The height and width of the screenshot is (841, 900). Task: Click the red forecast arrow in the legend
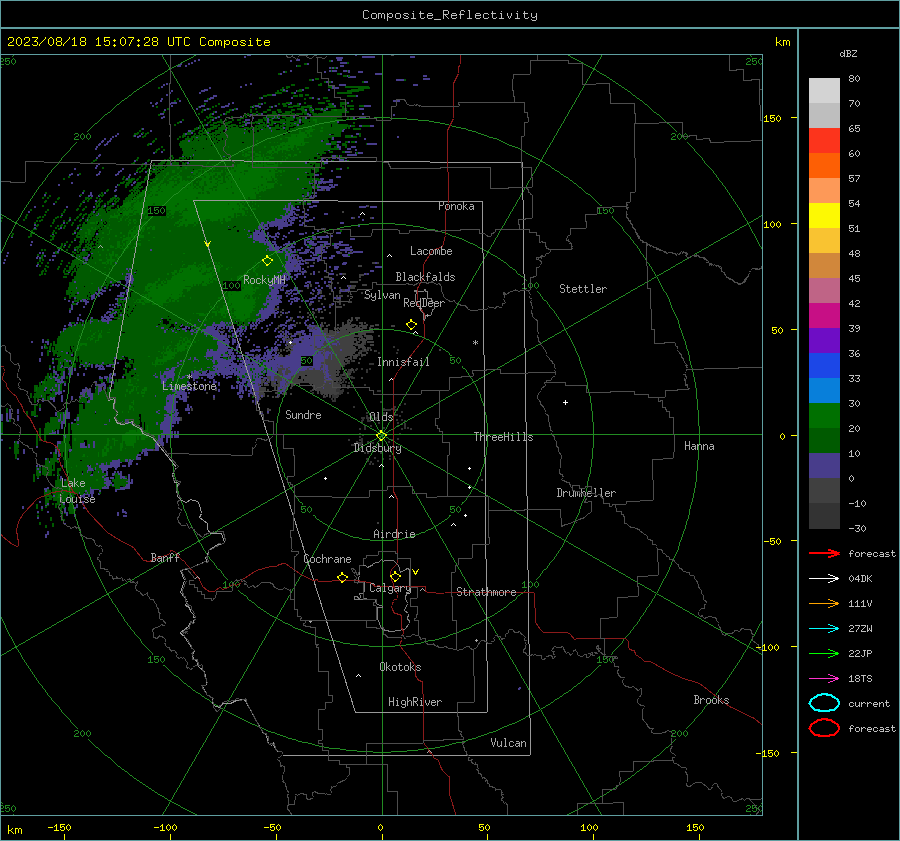(824, 553)
